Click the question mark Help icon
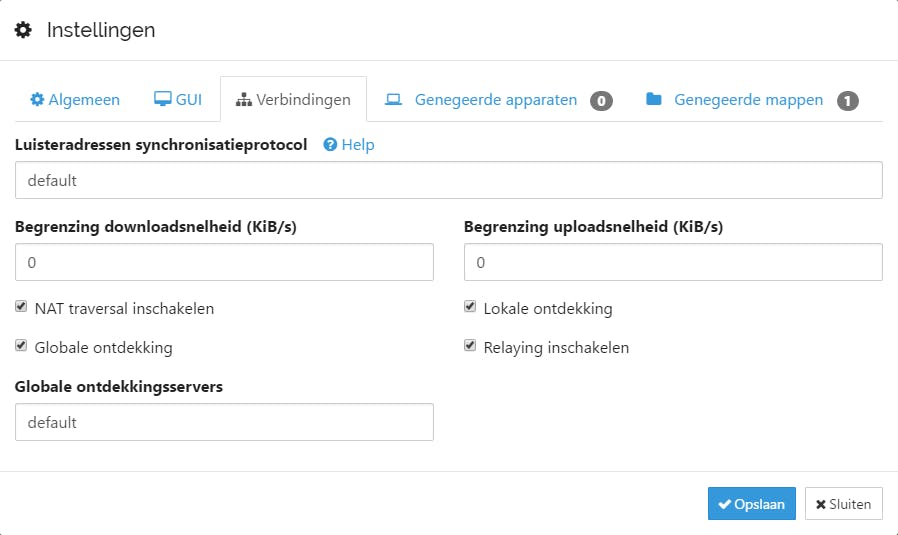The image size is (898, 535). [x=330, y=145]
